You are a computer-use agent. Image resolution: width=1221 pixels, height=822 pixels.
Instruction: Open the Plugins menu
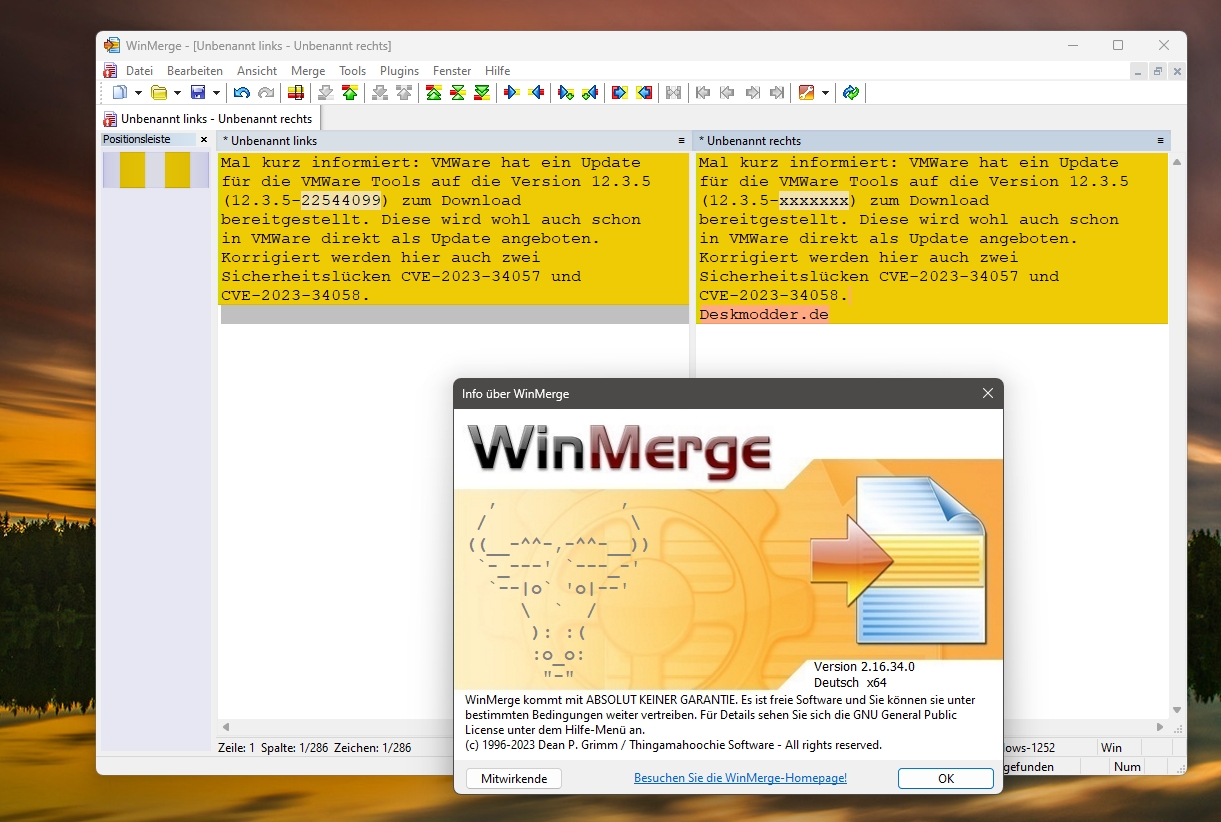point(399,71)
